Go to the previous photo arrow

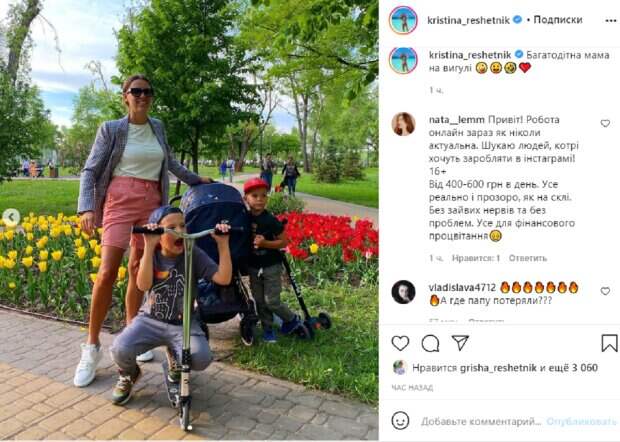[x=11, y=217]
